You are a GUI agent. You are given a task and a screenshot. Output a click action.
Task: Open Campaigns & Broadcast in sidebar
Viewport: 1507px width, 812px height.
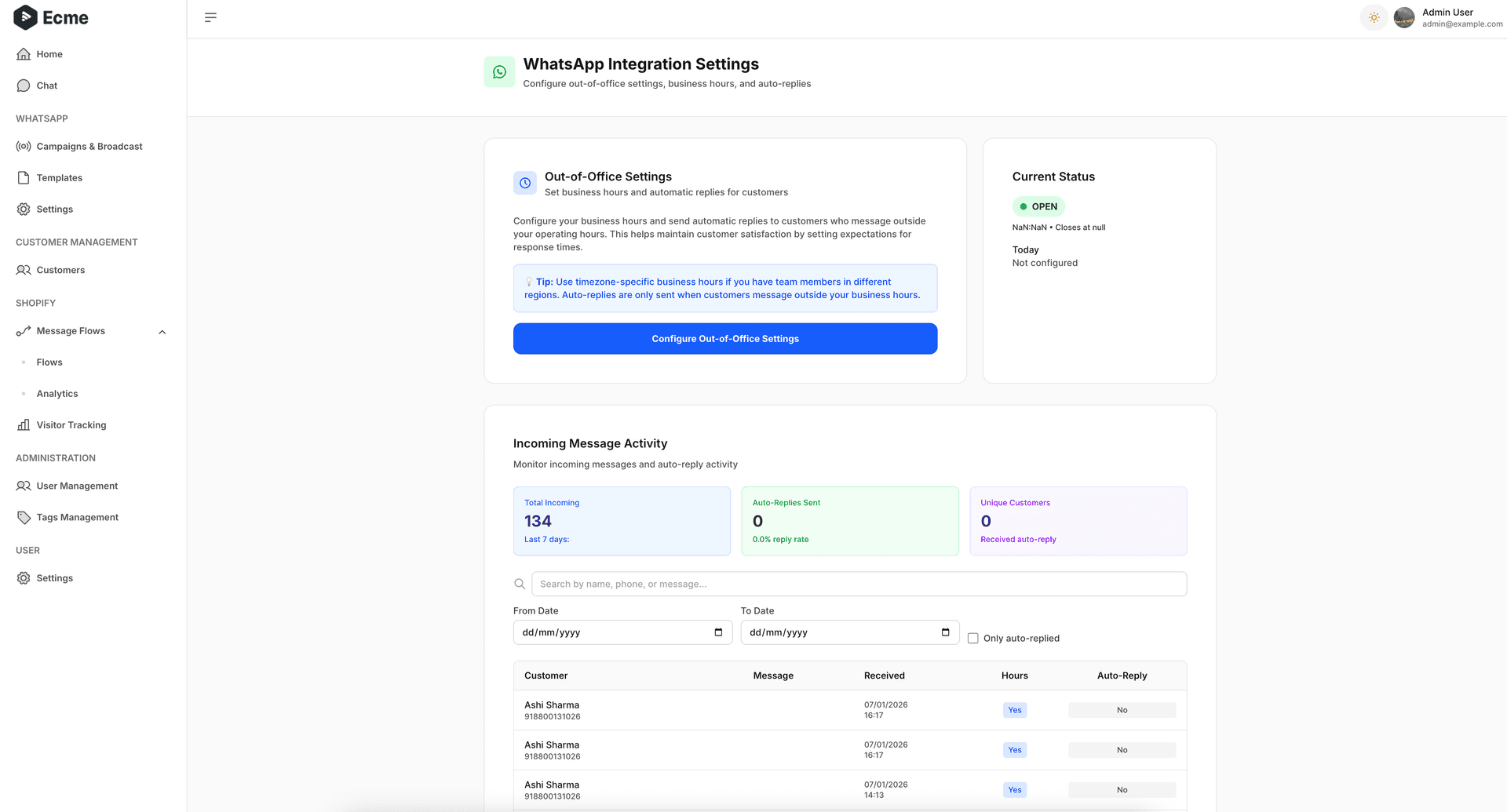click(x=89, y=147)
